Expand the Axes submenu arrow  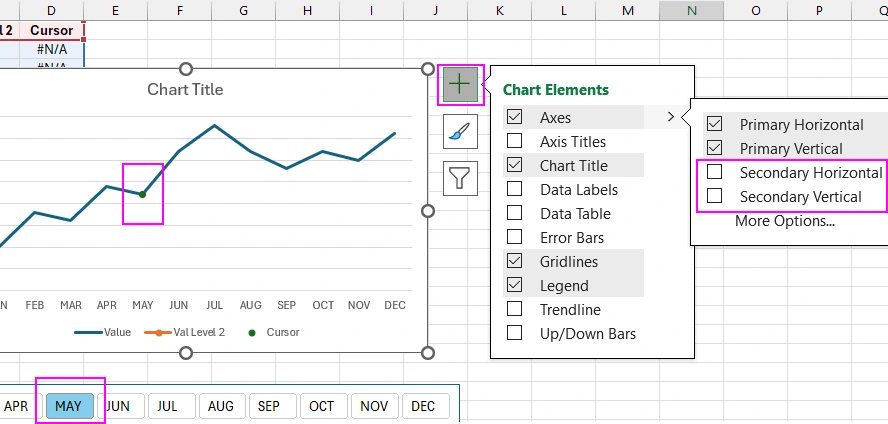click(671, 118)
